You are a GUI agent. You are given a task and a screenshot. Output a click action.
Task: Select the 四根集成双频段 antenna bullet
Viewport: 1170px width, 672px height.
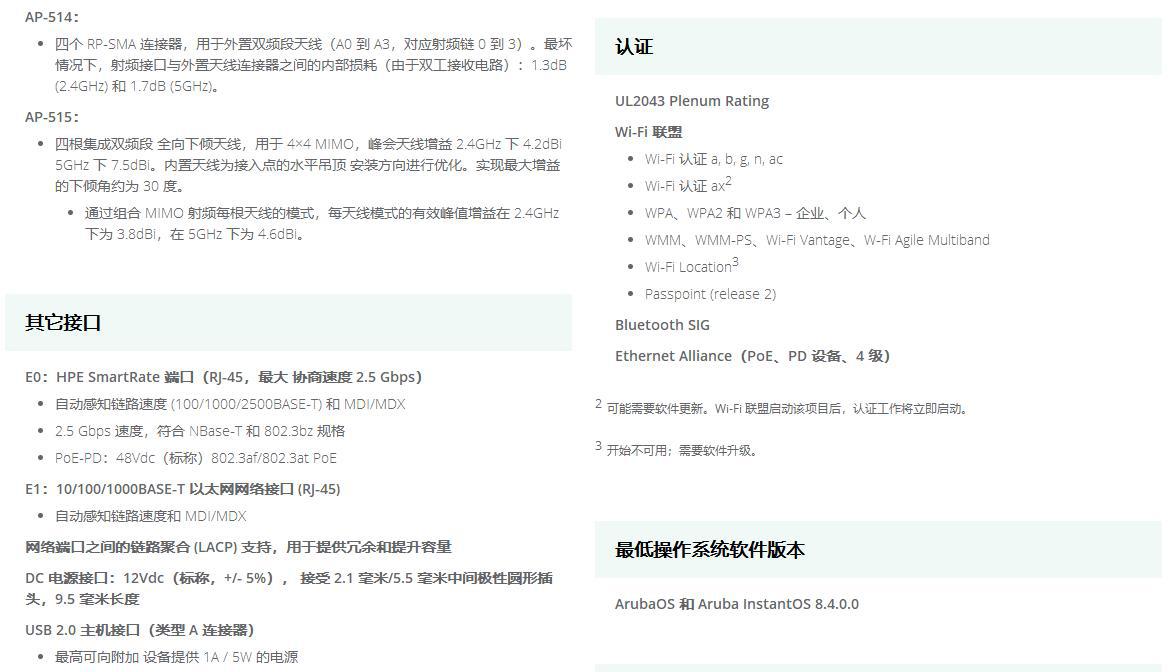pos(307,165)
